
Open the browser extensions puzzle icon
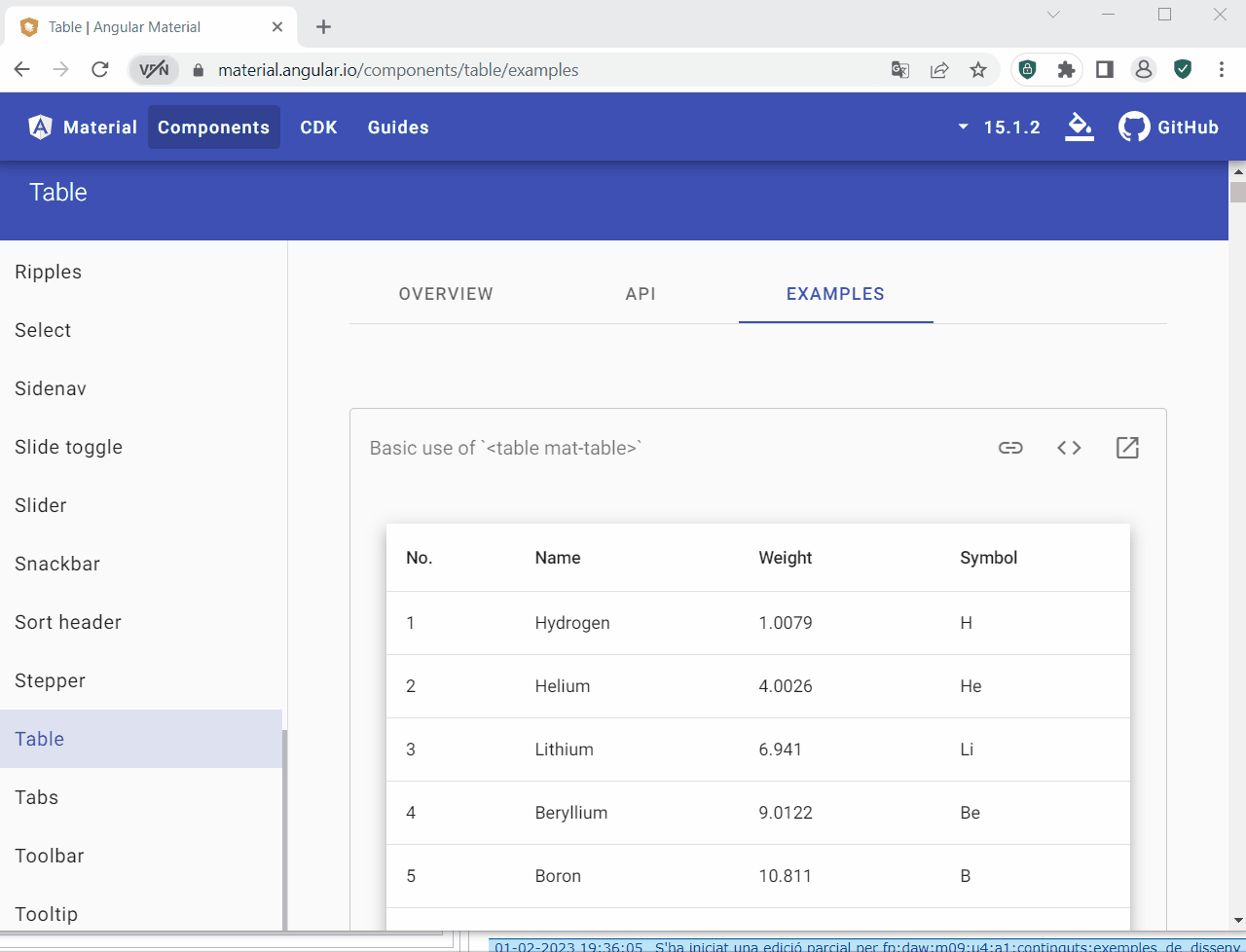(1066, 70)
